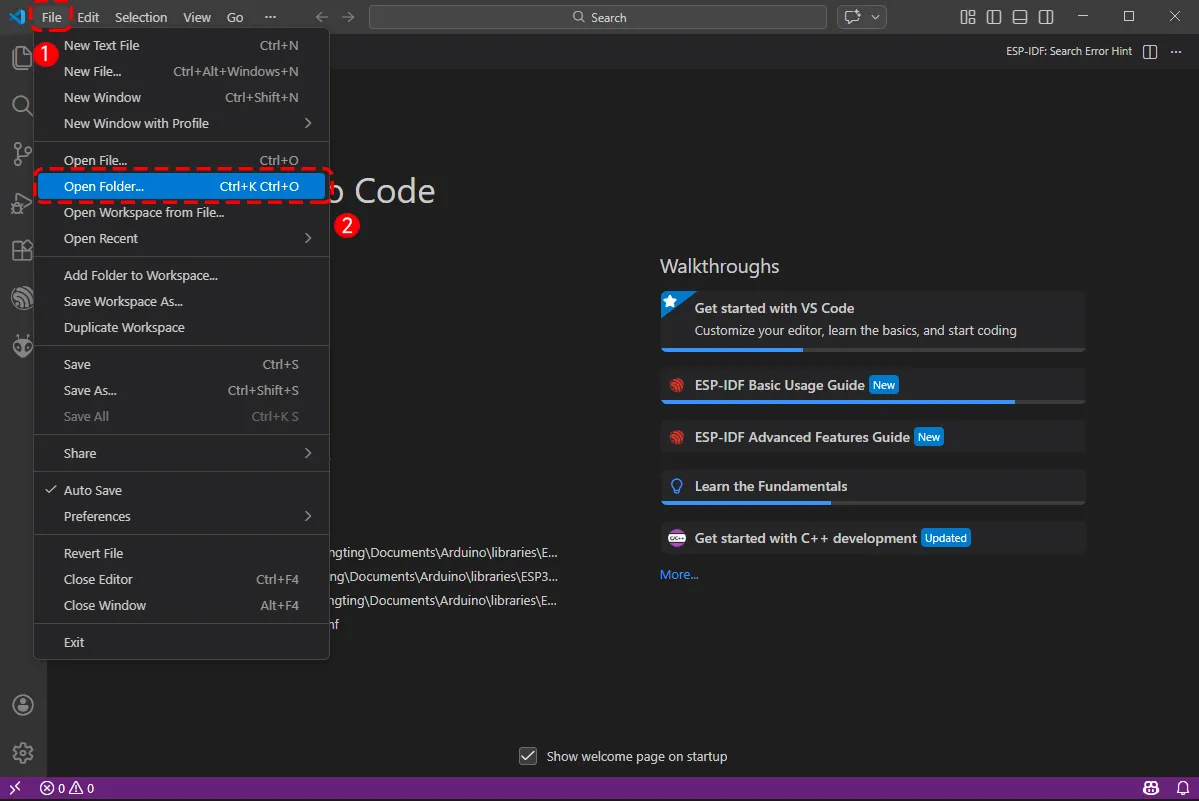Toggle Auto Save in the File menu

[93, 490]
